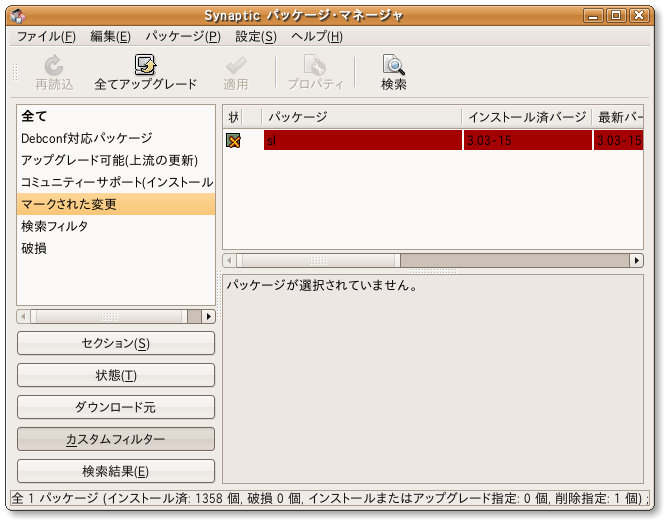The height and width of the screenshot is (520, 664).
Task: Close the Synaptic window
Action: 639,16
